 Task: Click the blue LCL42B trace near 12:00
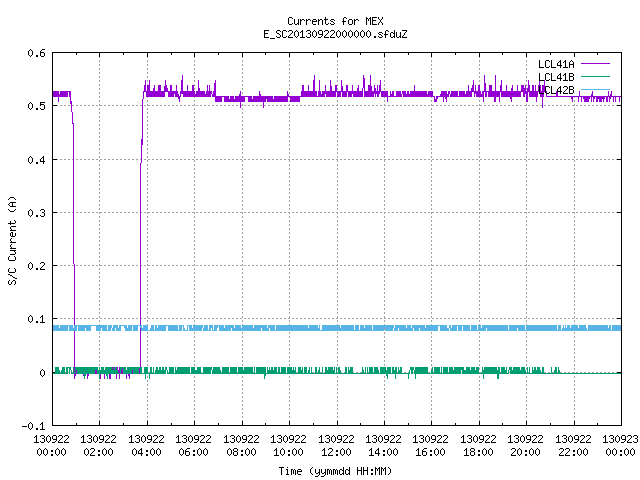point(337,328)
